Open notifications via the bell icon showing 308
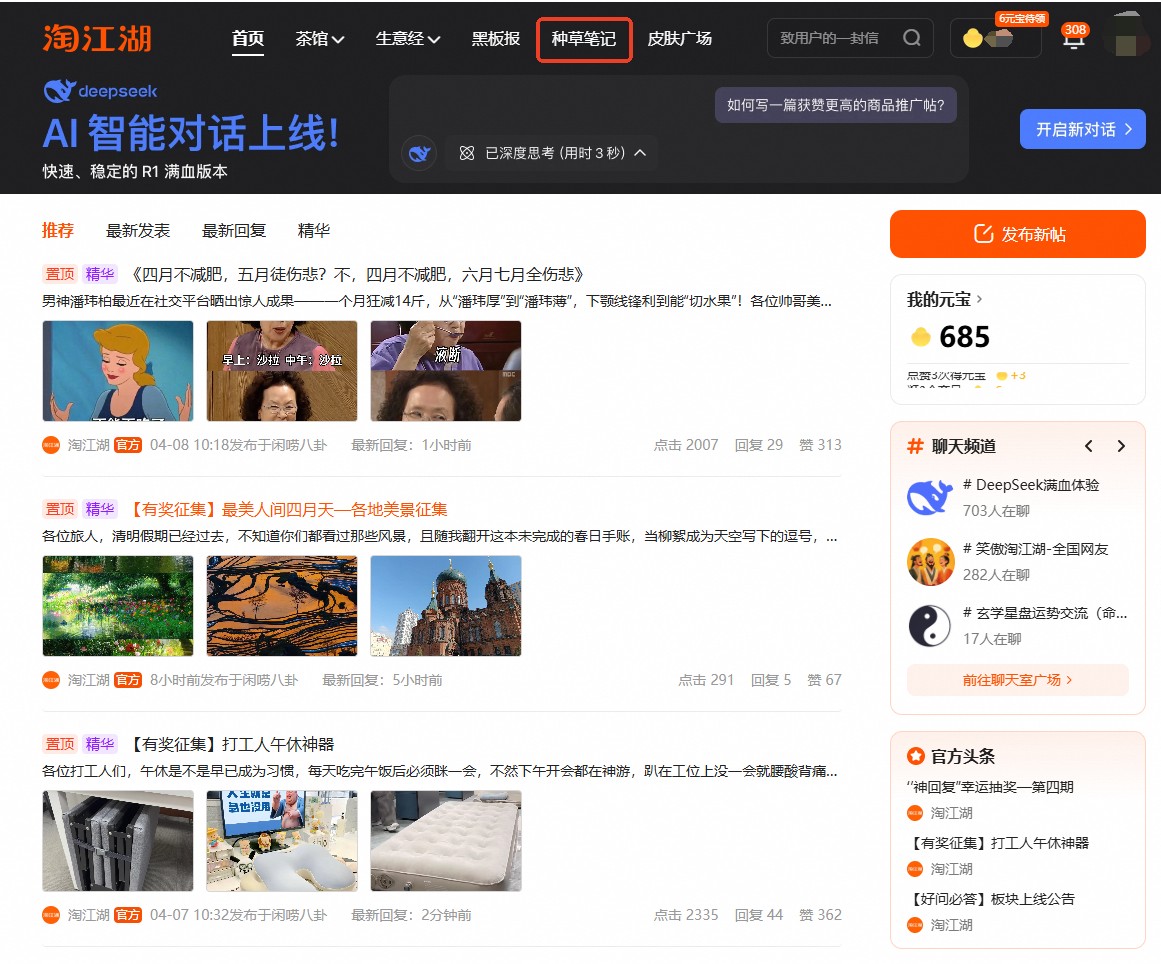Image resolution: width=1161 pixels, height=964 pixels. [x=1072, y=38]
